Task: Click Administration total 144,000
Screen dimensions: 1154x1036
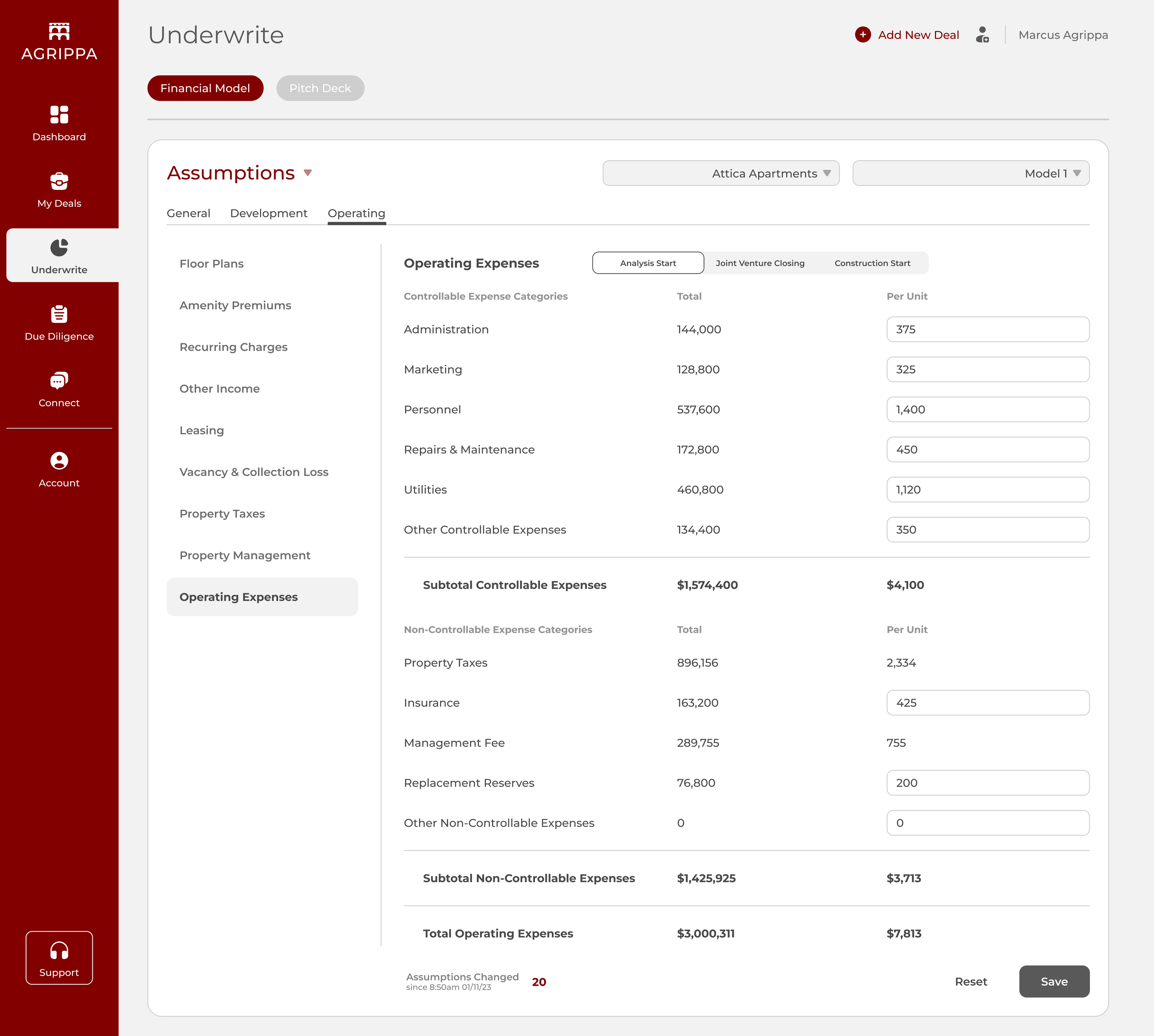Action: click(x=698, y=329)
